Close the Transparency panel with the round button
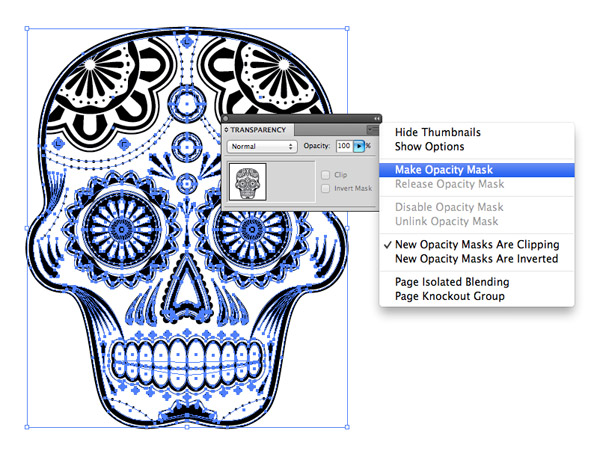The image size is (600, 466). tap(225, 119)
